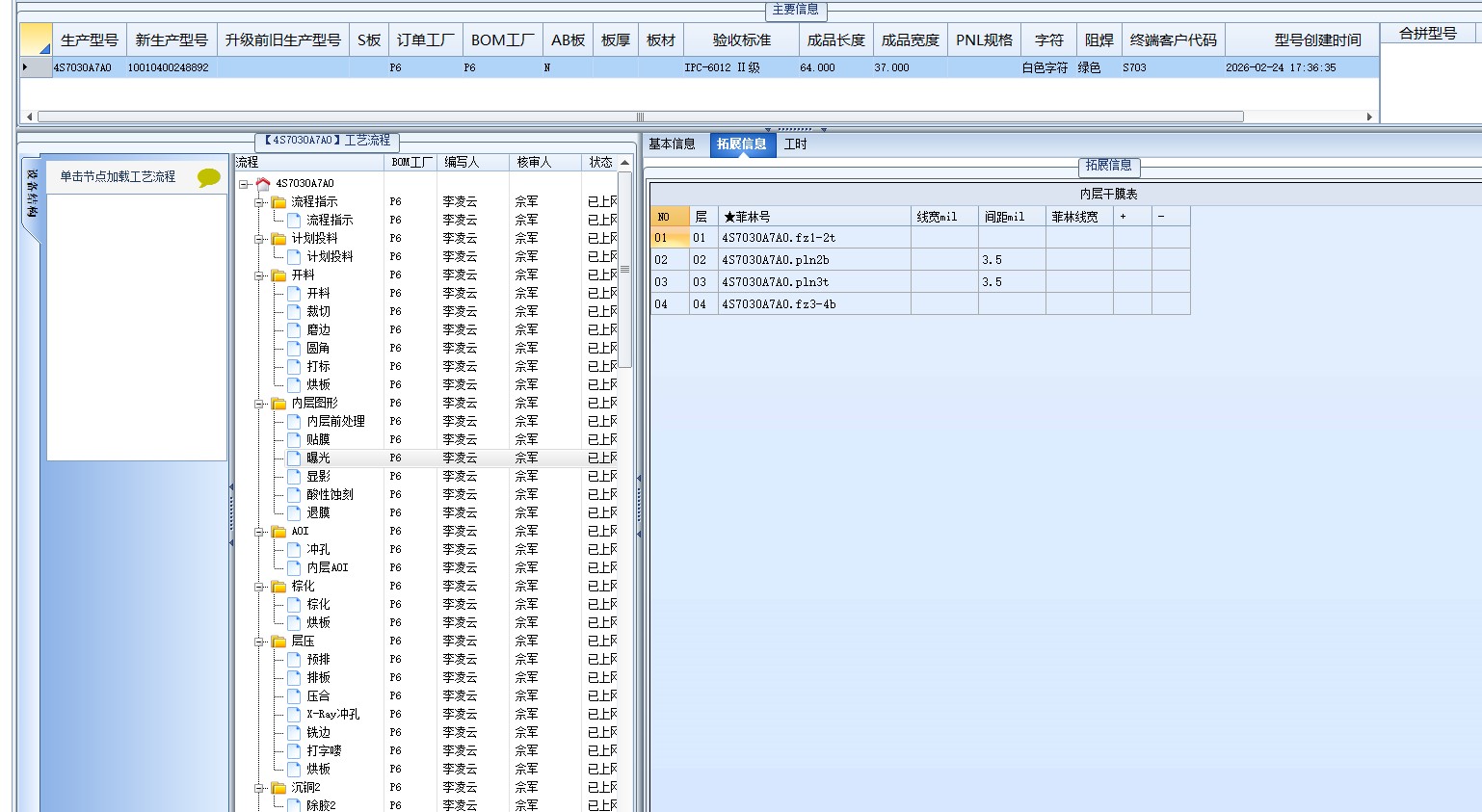The image size is (1482, 812).
Task: Click the document icon for 显影
Action: (x=294, y=477)
